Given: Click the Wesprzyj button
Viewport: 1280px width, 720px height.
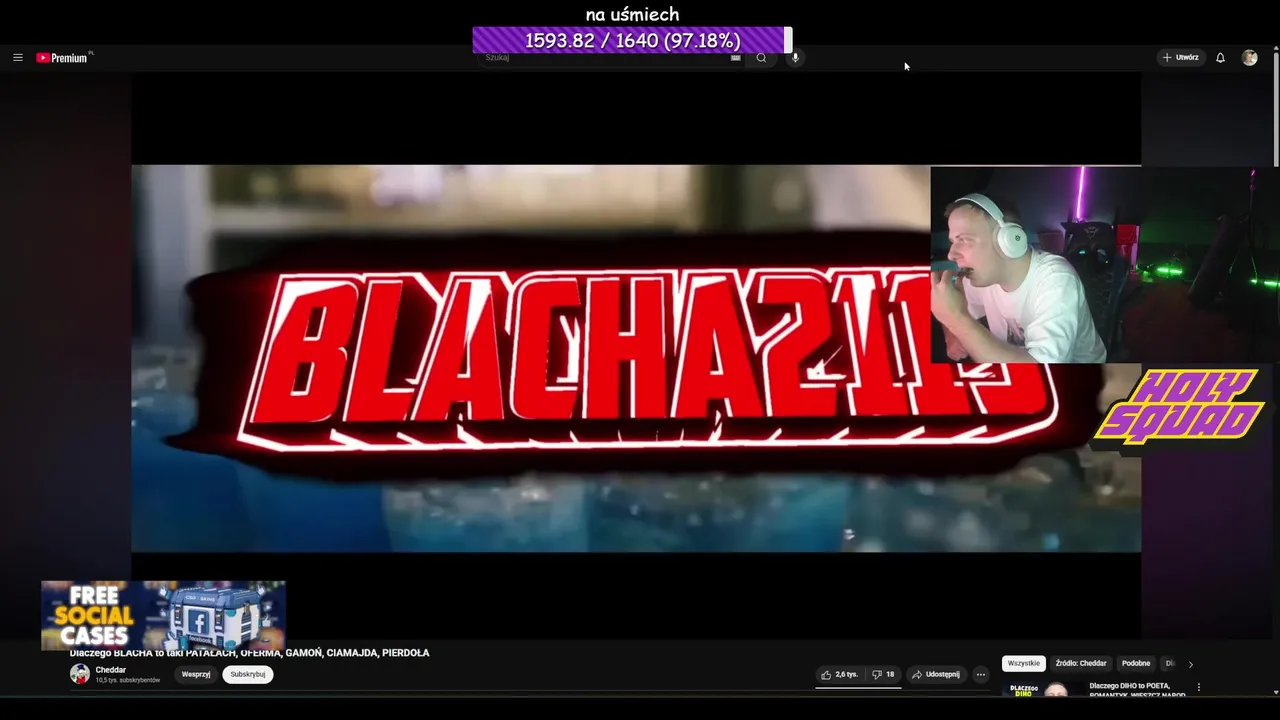Looking at the screenshot, I should tap(196, 674).
